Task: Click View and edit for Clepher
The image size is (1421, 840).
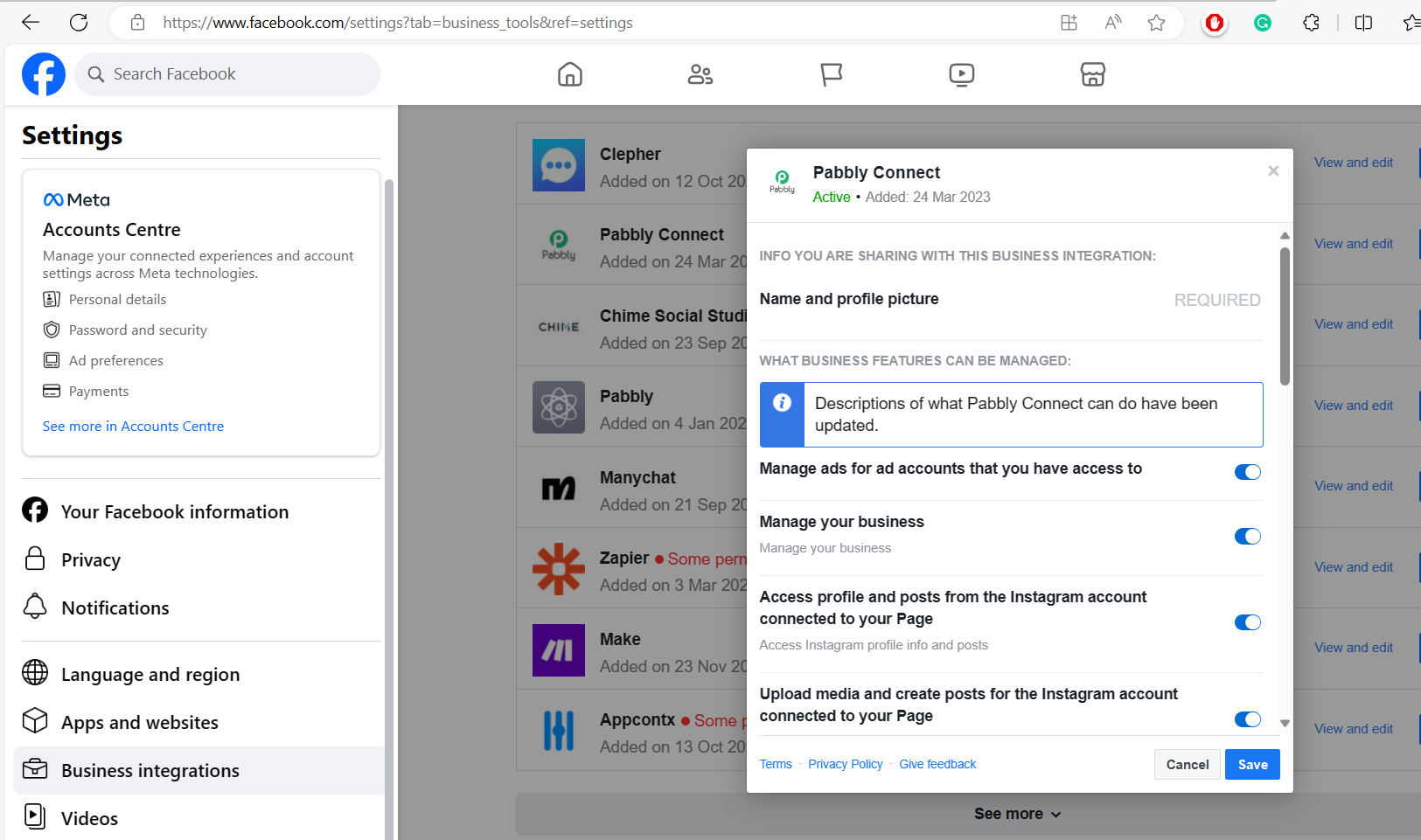Action: click(x=1354, y=163)
